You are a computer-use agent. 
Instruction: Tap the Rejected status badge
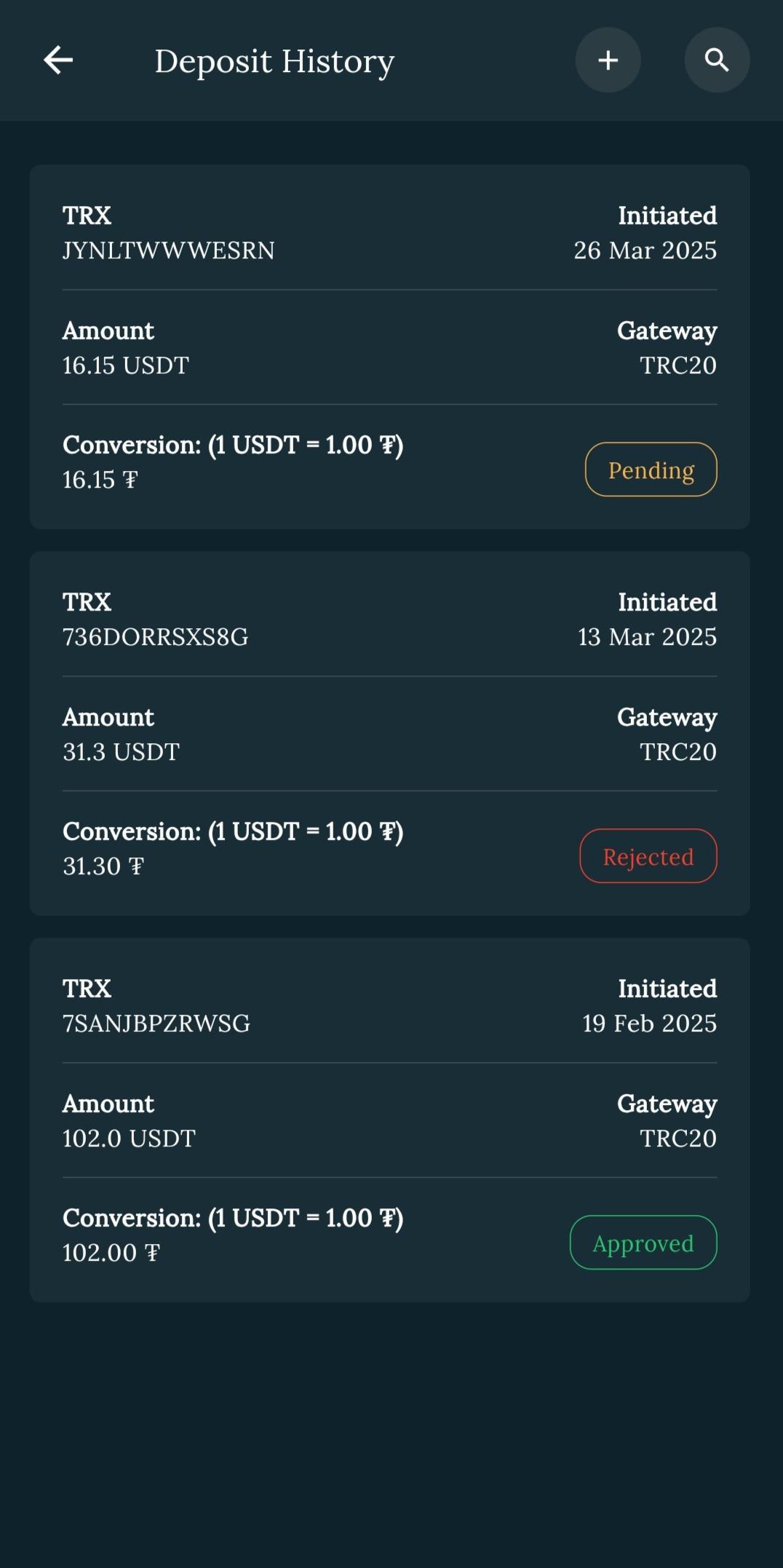point(648,856)
